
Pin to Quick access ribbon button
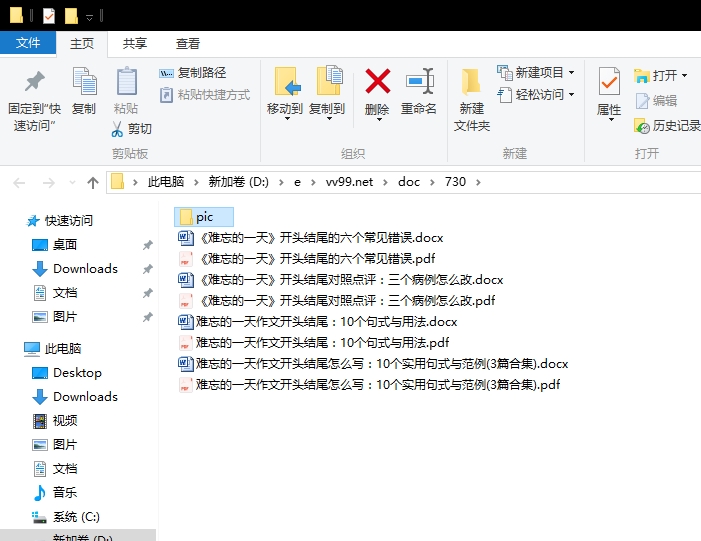click(34, 101)
